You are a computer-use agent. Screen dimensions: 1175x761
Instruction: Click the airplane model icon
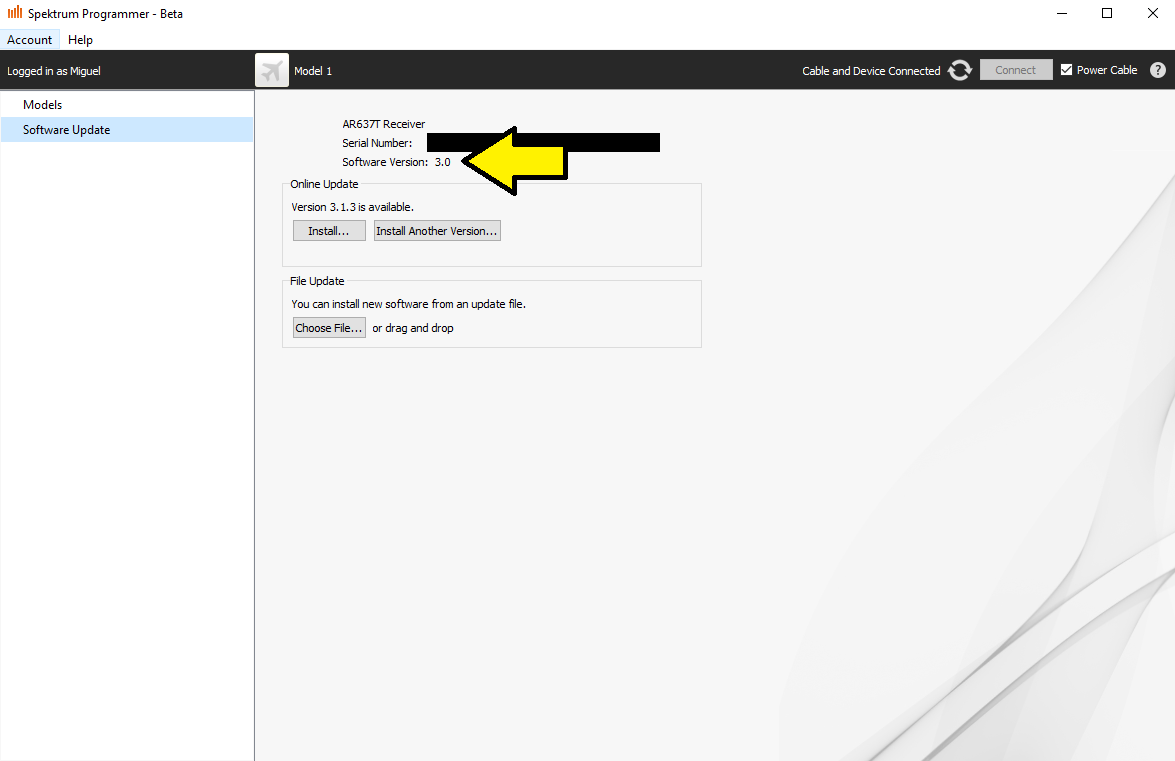[x=271, y=70]
